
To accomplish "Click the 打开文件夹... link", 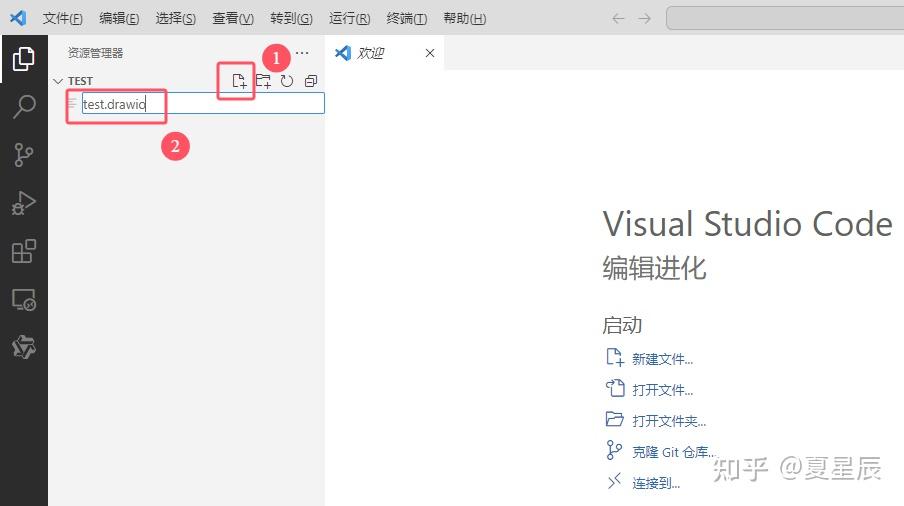I will click(x=669, y=421).
